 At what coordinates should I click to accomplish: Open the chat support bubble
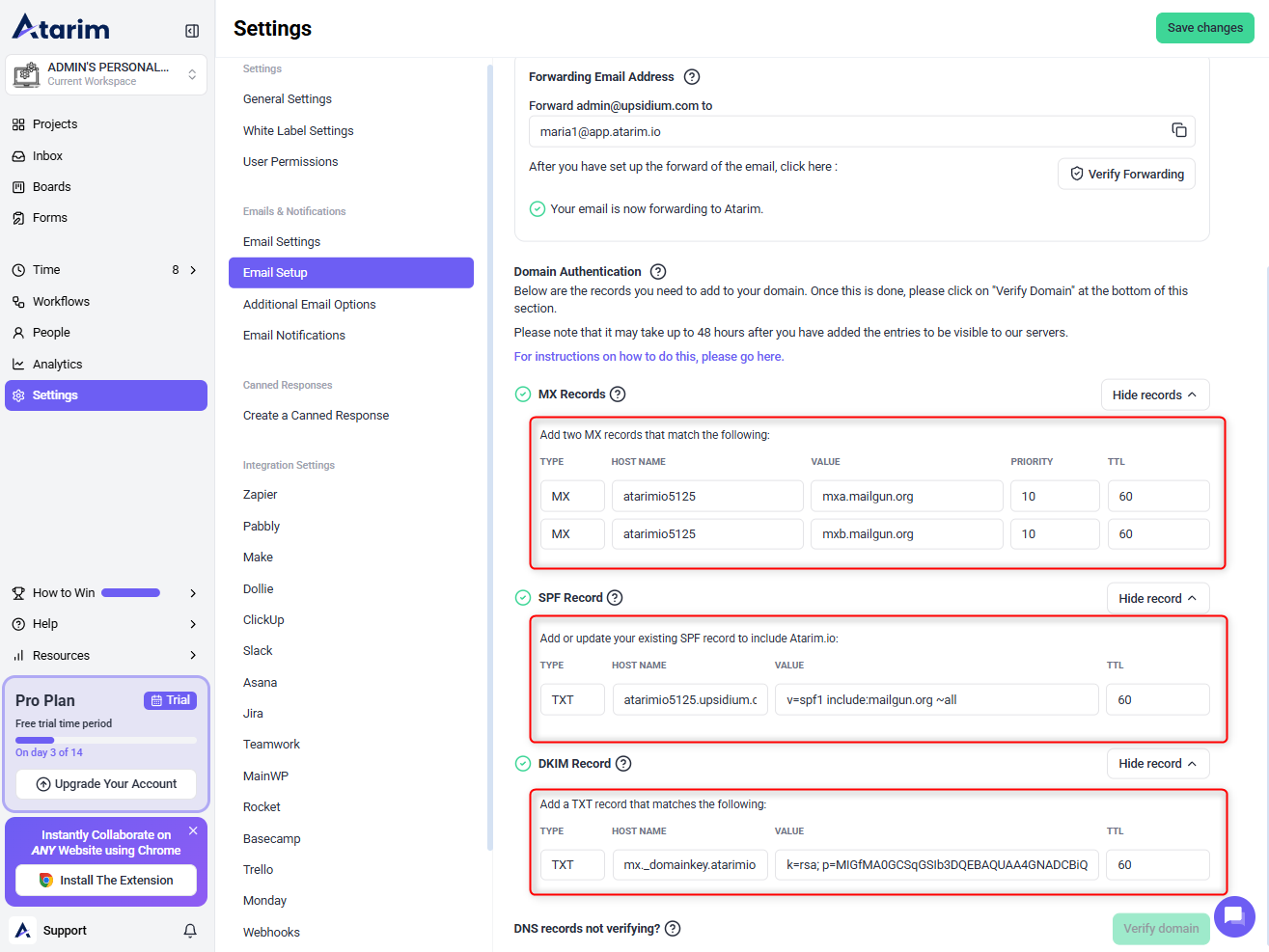[1233, 916]
